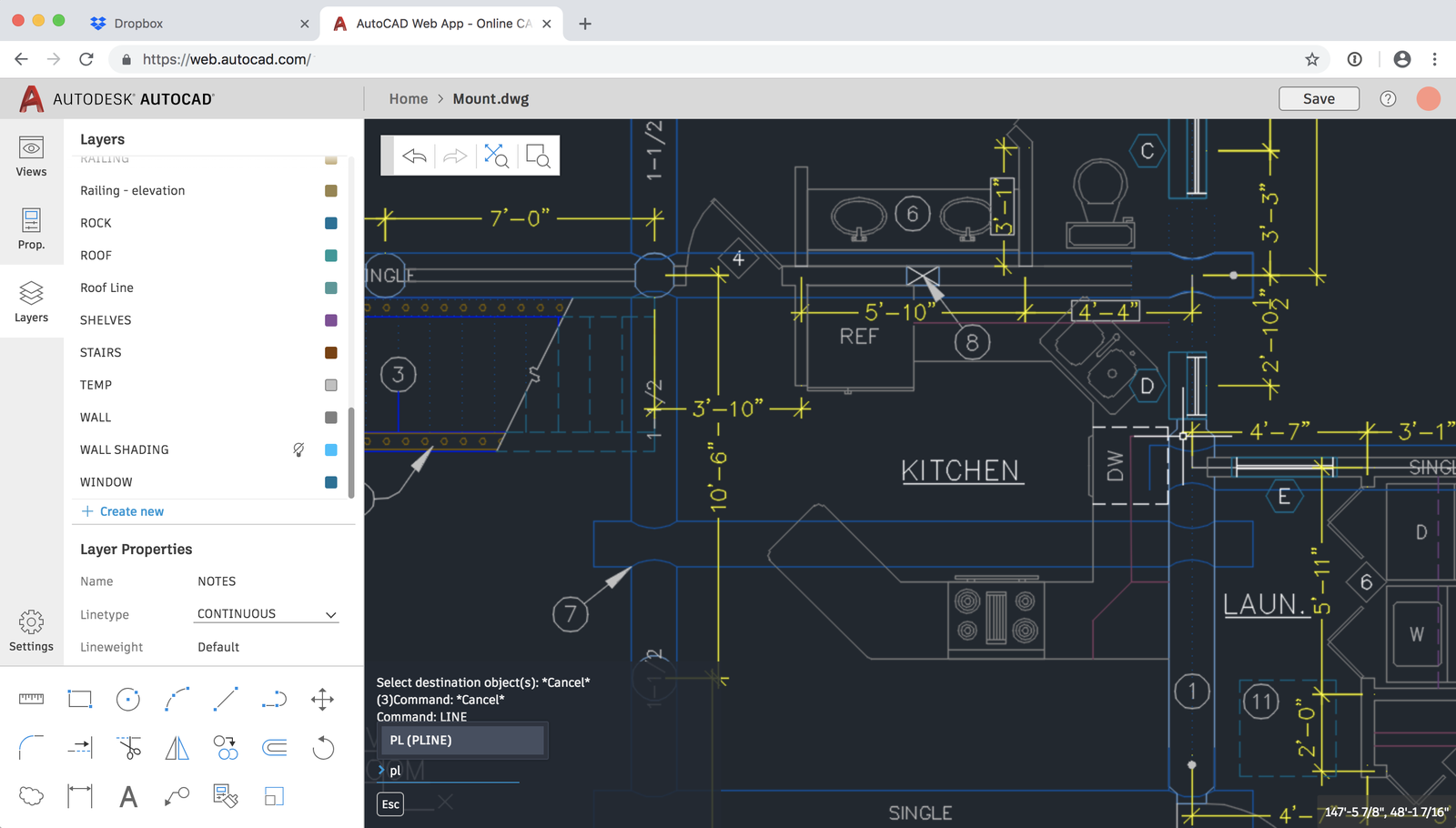Screen dimensions: 1456x828
Task: Click Create new layer link
Action: click(x=123, y=511)
